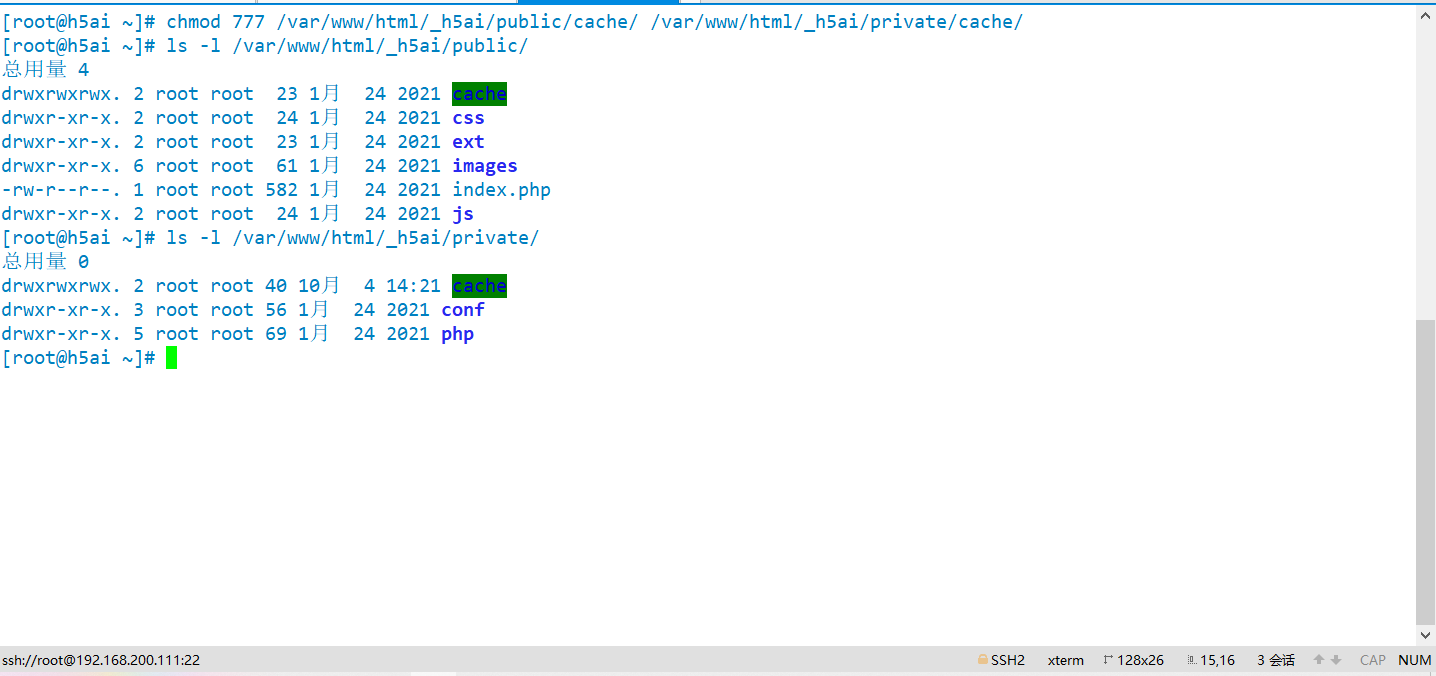Image resolution: width=1436 pixels, height=676 pixels.
Task: Click the ext directory name
Action: pos(468,142)
